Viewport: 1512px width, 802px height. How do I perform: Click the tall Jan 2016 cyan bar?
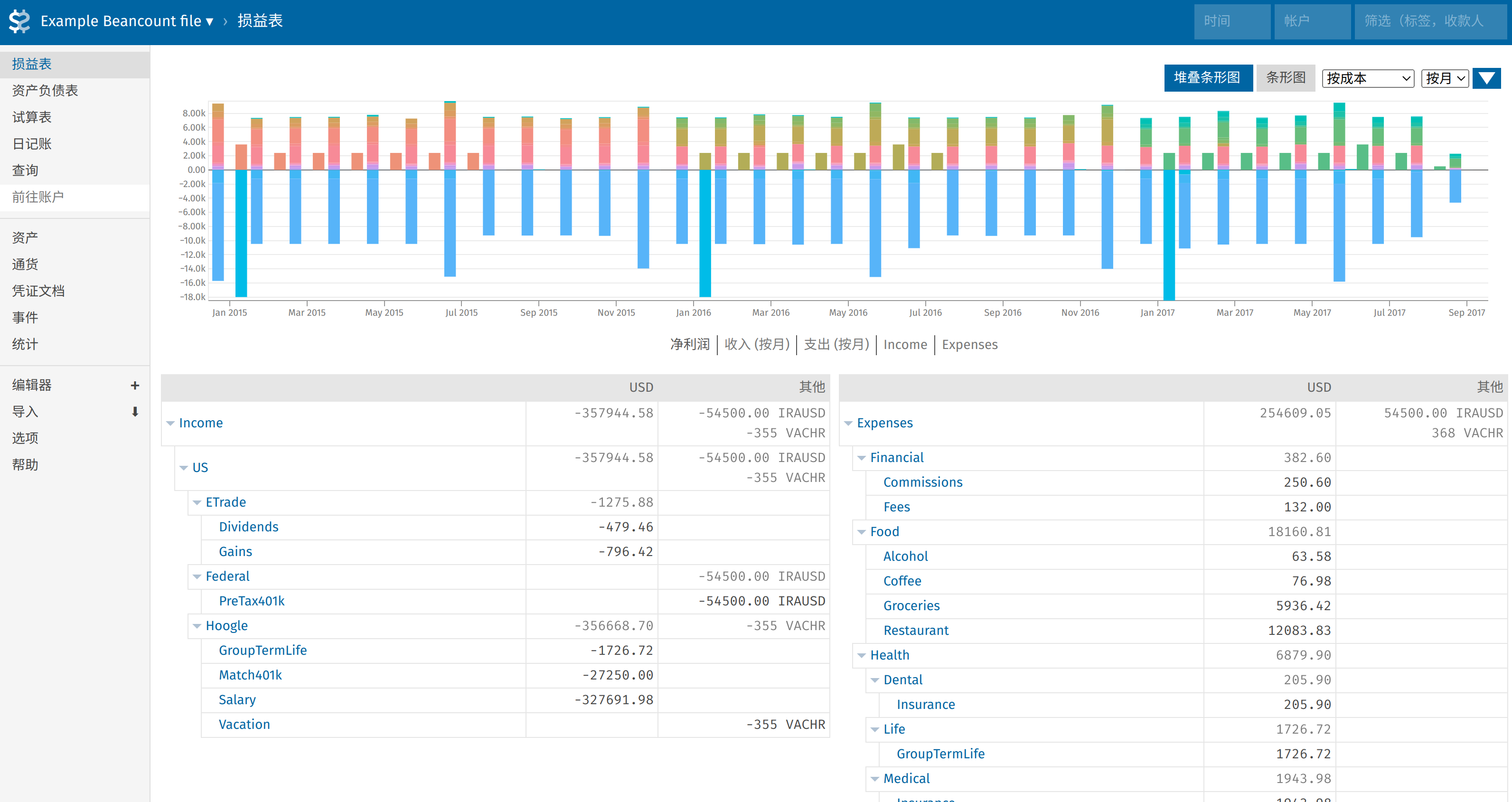coord(705,235)
